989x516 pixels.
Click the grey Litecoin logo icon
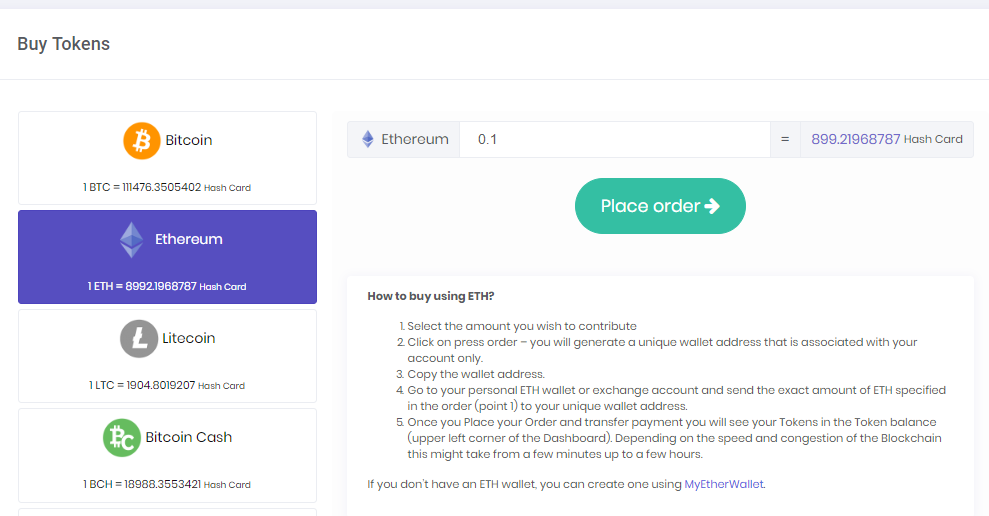[x=139, y=339]
